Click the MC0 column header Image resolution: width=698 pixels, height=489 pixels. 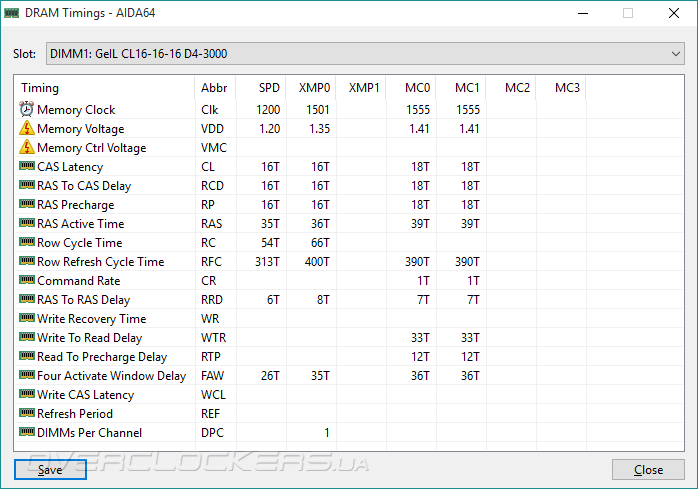coord(411,88)
